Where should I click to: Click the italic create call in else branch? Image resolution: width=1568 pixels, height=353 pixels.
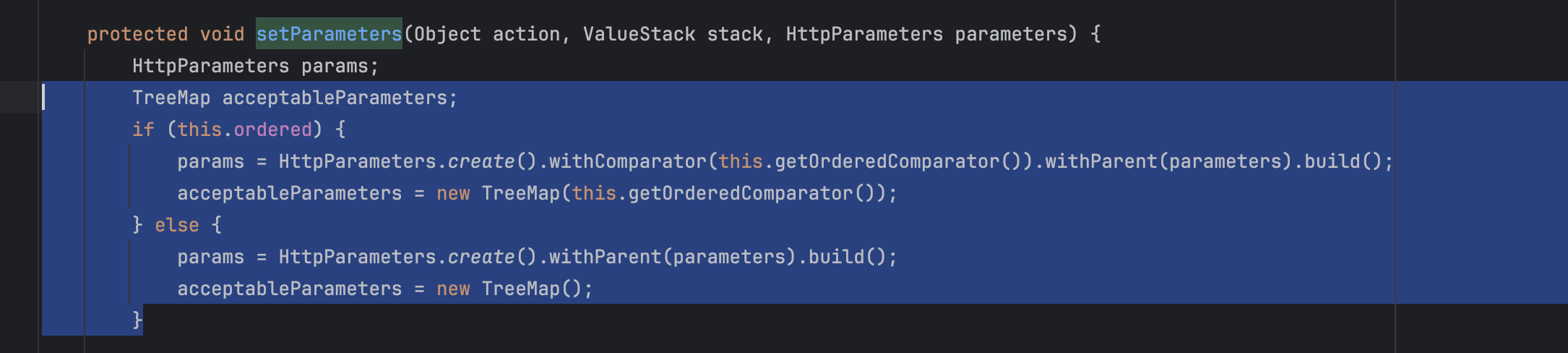[x=481, y=257]
